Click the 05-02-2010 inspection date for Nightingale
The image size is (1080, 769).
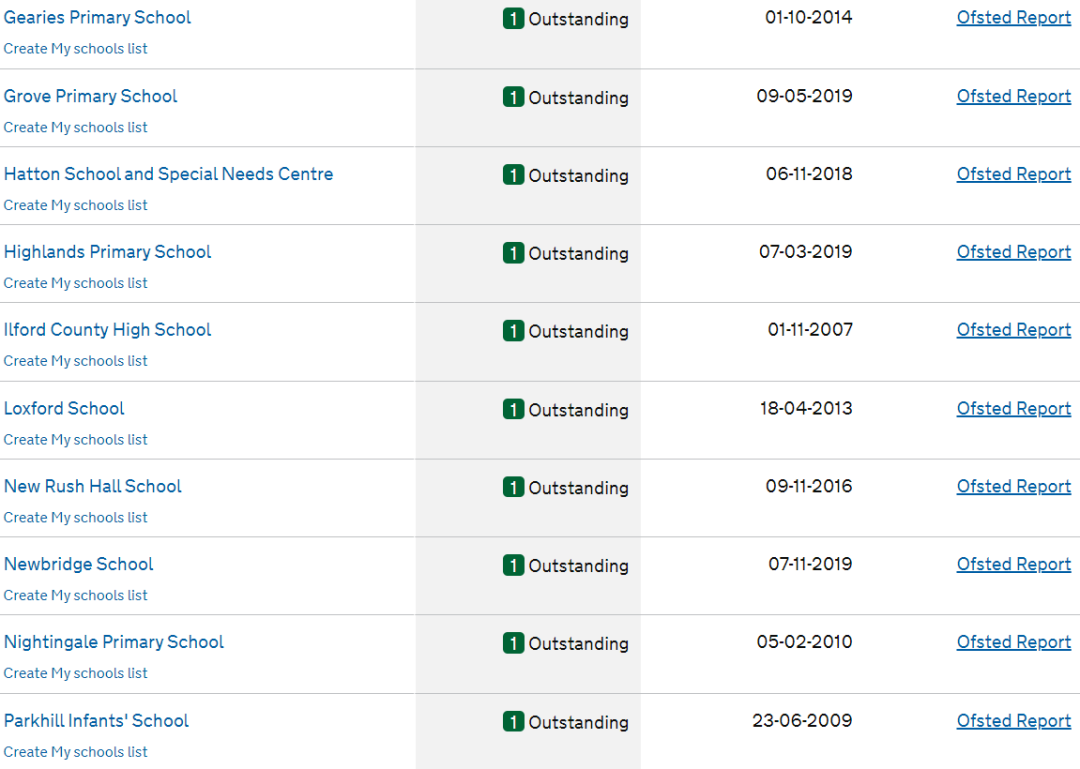pos(804,642)
